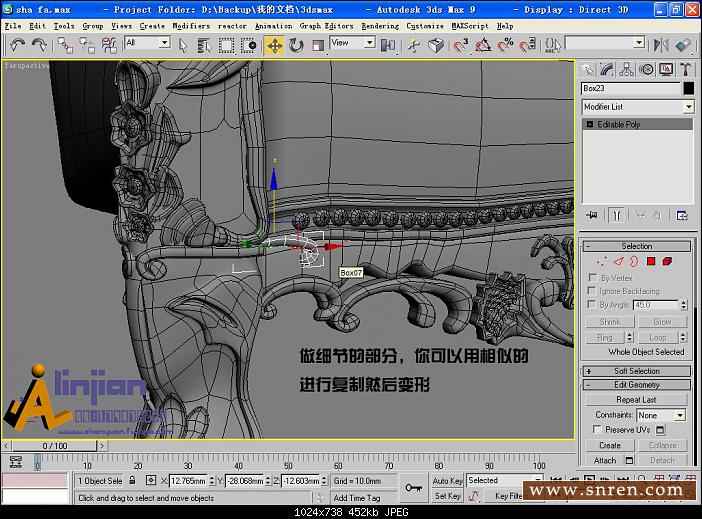Click the Configure Modifier Sets icon
The width and height of the screenshot is (702, 519).
[x=682, y=216]
